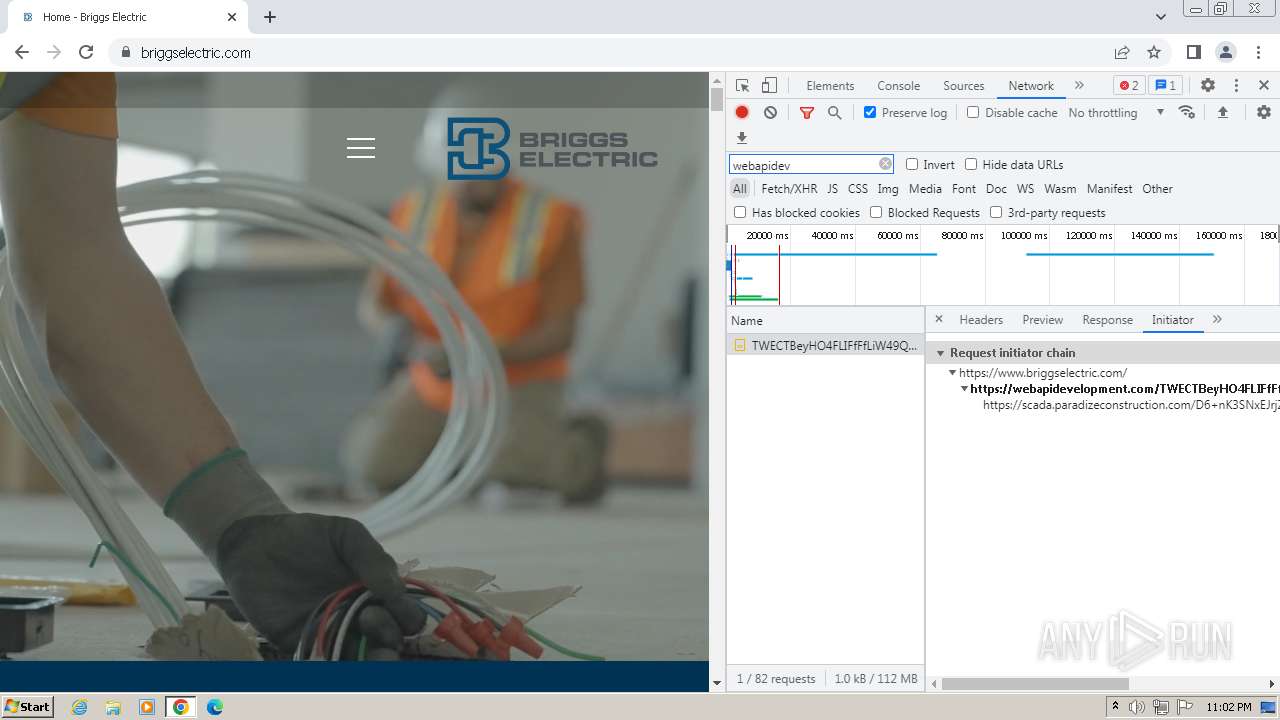The image size is (1280, 720).
Task: Check the 3rd-party requests option
Action: [x=996, y=212]
